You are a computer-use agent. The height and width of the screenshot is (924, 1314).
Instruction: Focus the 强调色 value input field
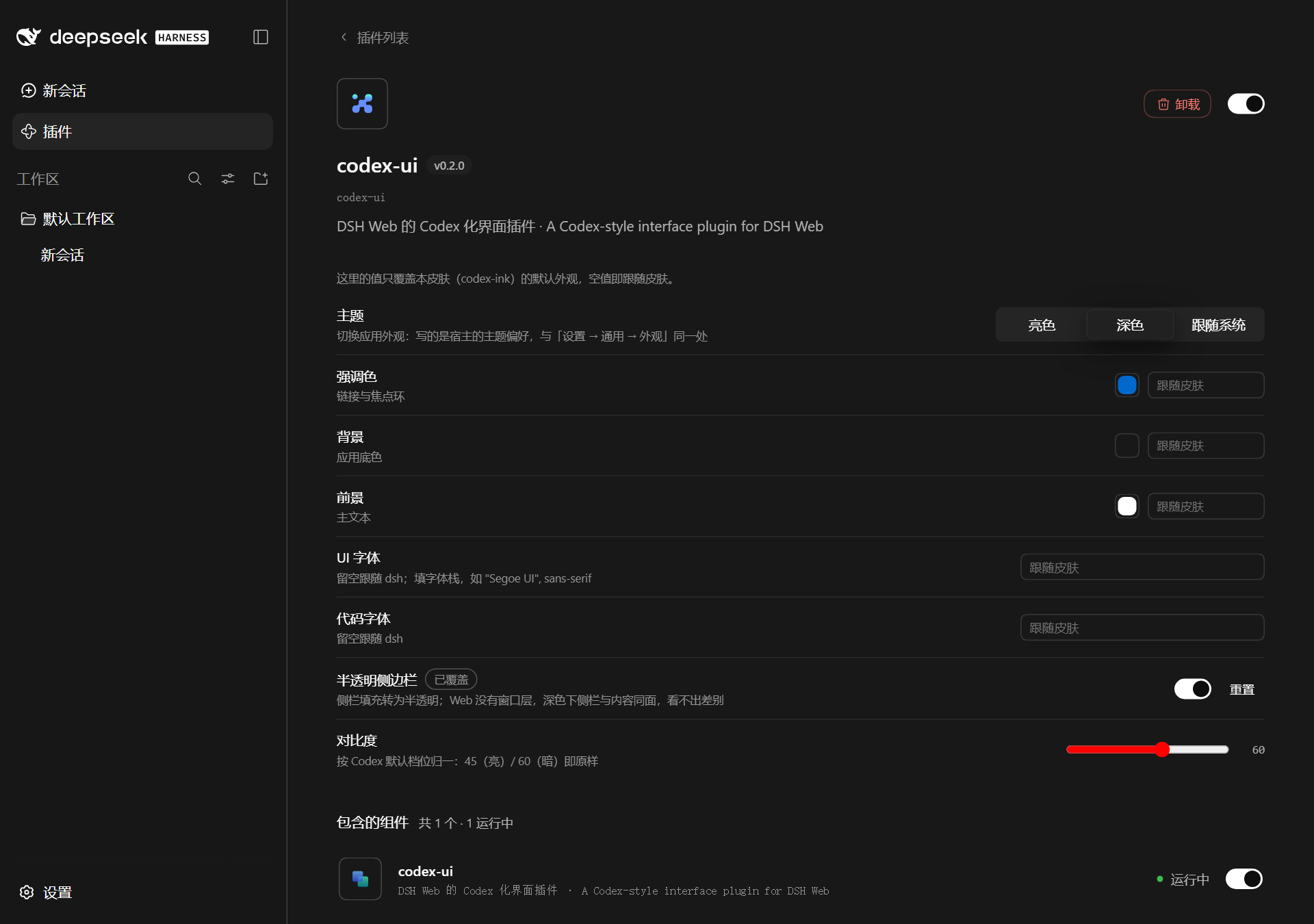[1206, 385]
